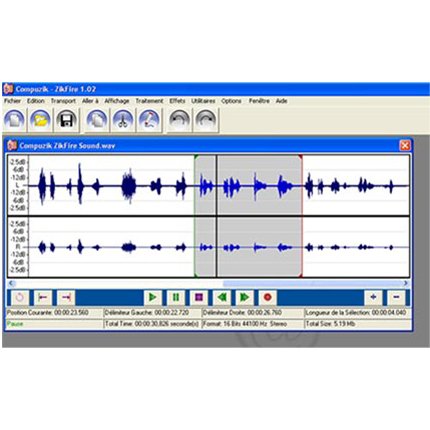Click the green left selection delimiter line
Viewport: 430px width, 430px height.
[195, 216]
